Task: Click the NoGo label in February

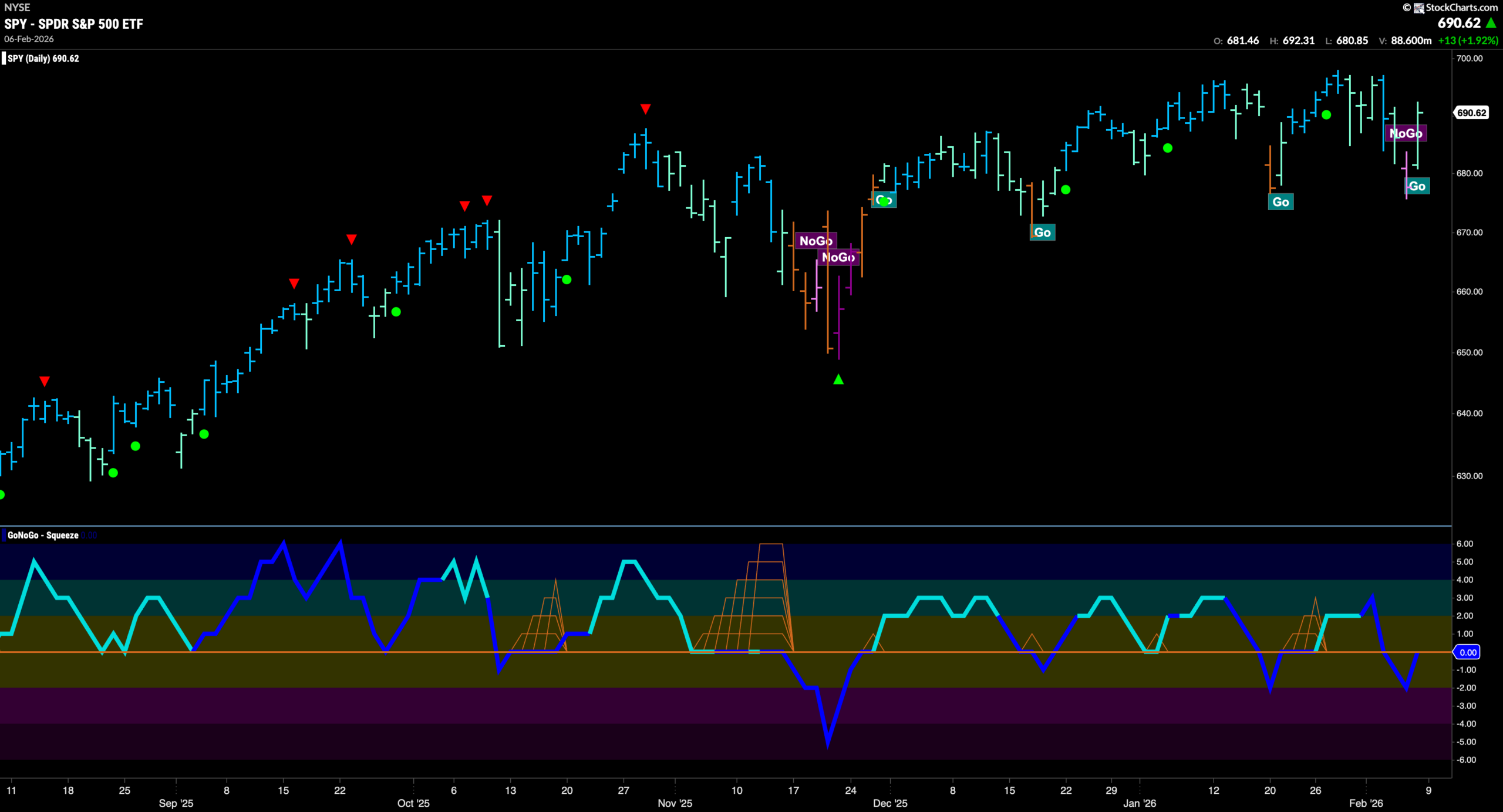Action: coord(1406,133)
